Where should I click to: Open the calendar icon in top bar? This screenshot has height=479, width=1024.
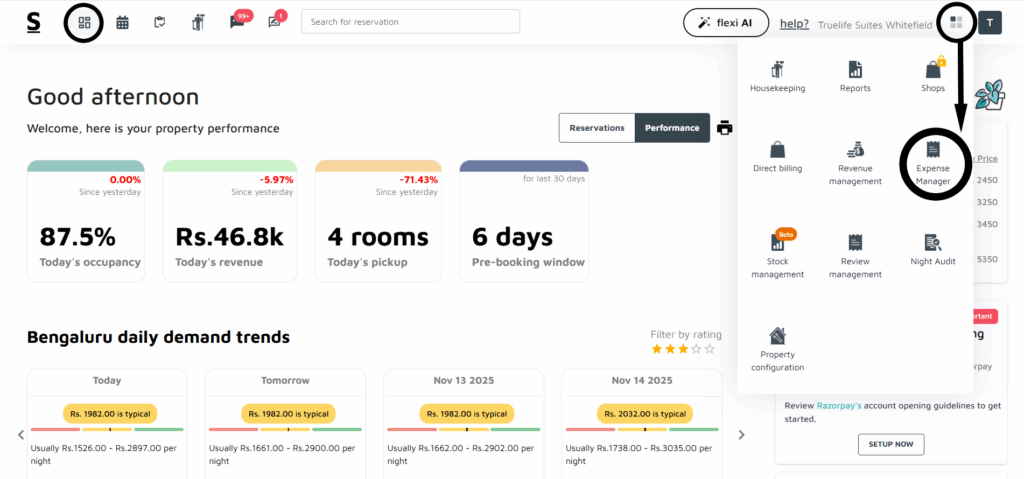click(x=122, y=22)
